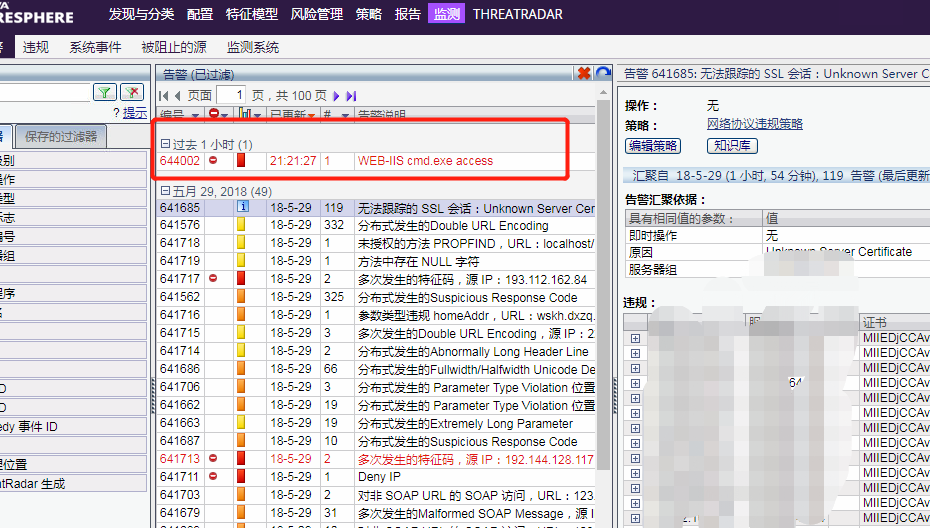Click the page number input field
The width and height of the screenshot is (930, 528).
(230, 95)
